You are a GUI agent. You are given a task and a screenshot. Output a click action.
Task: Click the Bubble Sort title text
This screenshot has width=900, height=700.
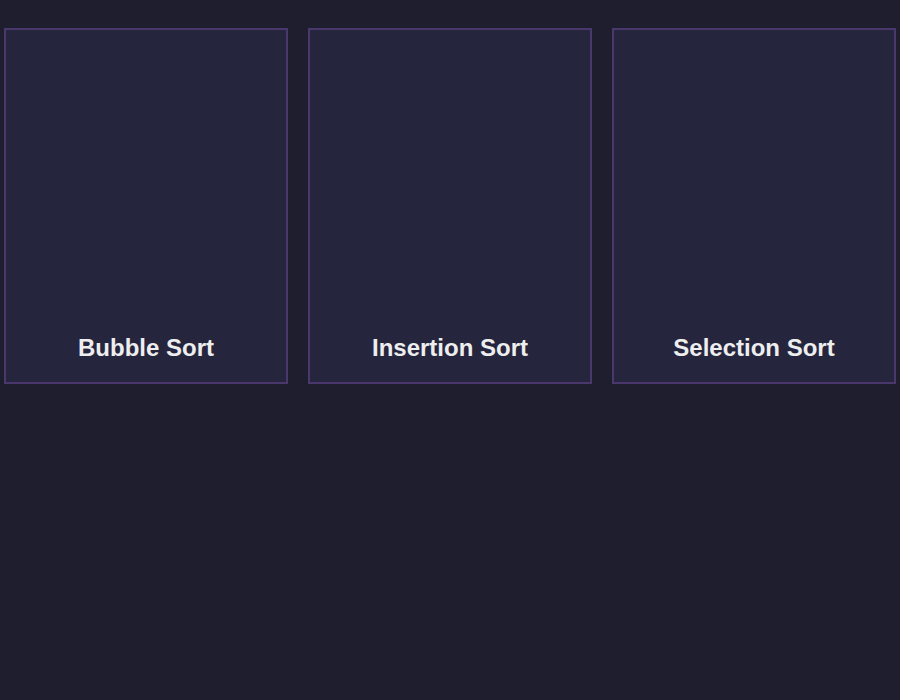pyautogui.click(x=146, y=348)
